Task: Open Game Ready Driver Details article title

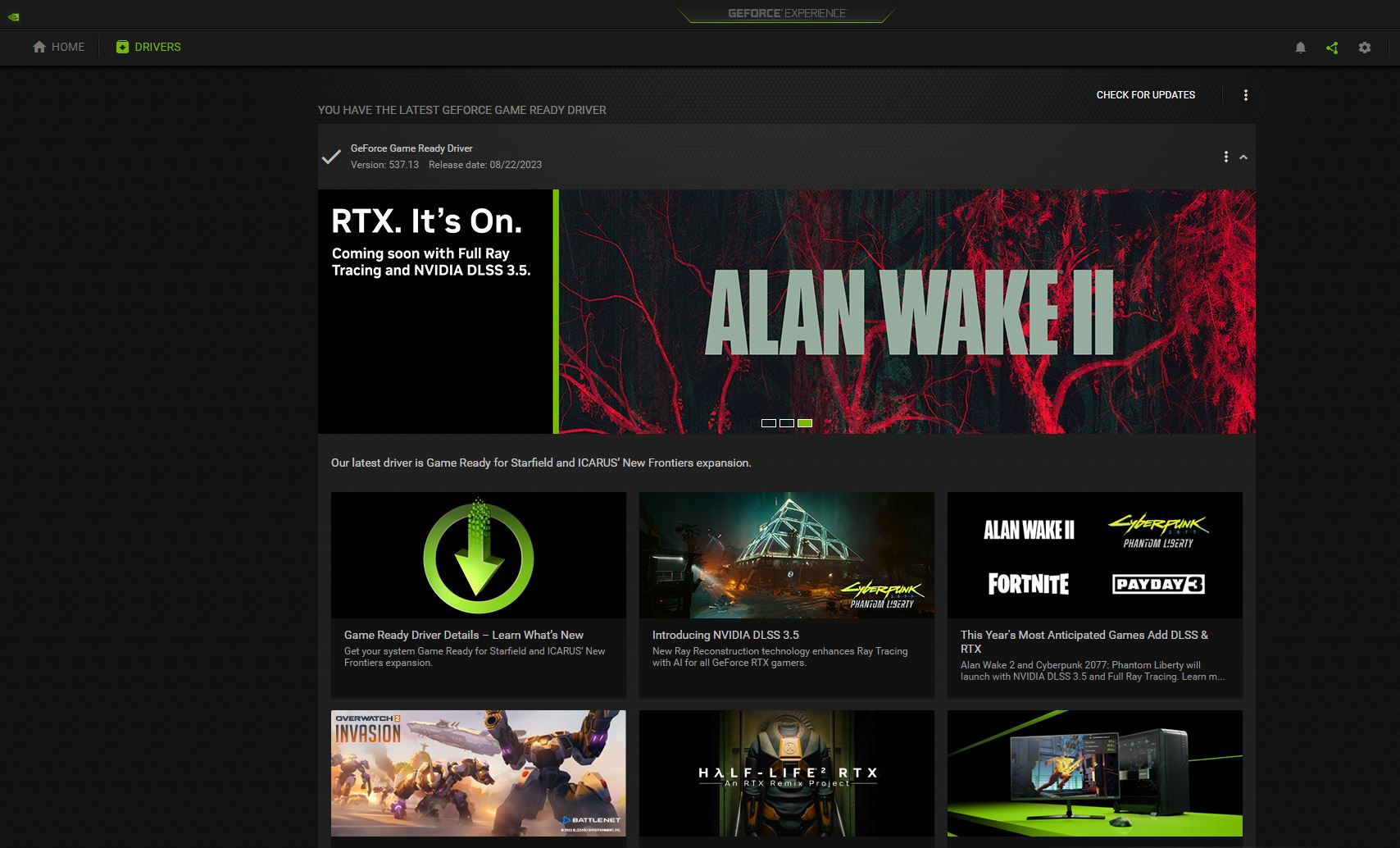Action: pos(464,635)
